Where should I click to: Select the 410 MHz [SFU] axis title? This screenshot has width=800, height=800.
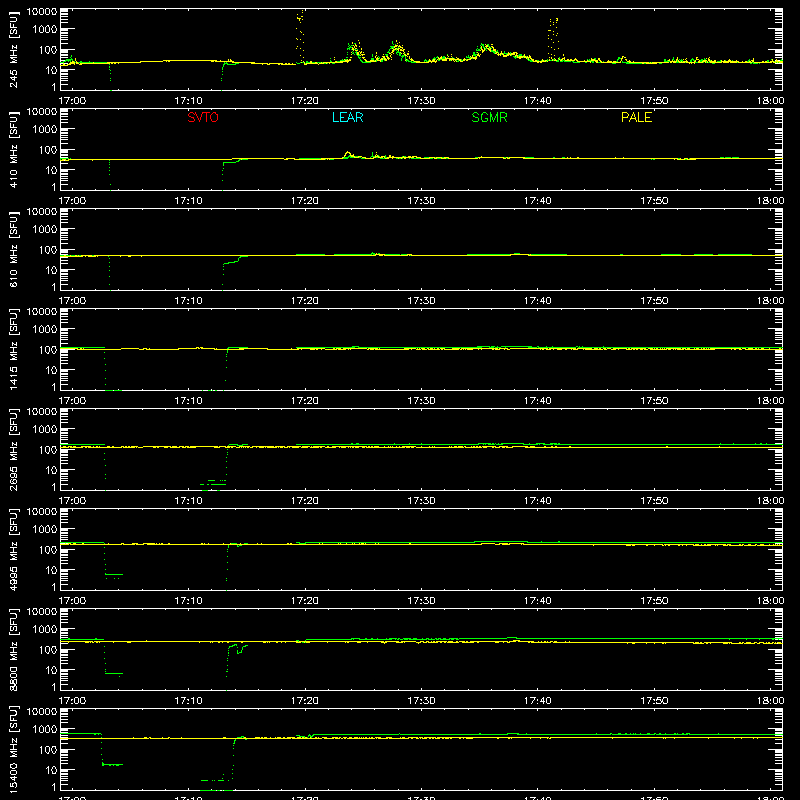[14, 149]
